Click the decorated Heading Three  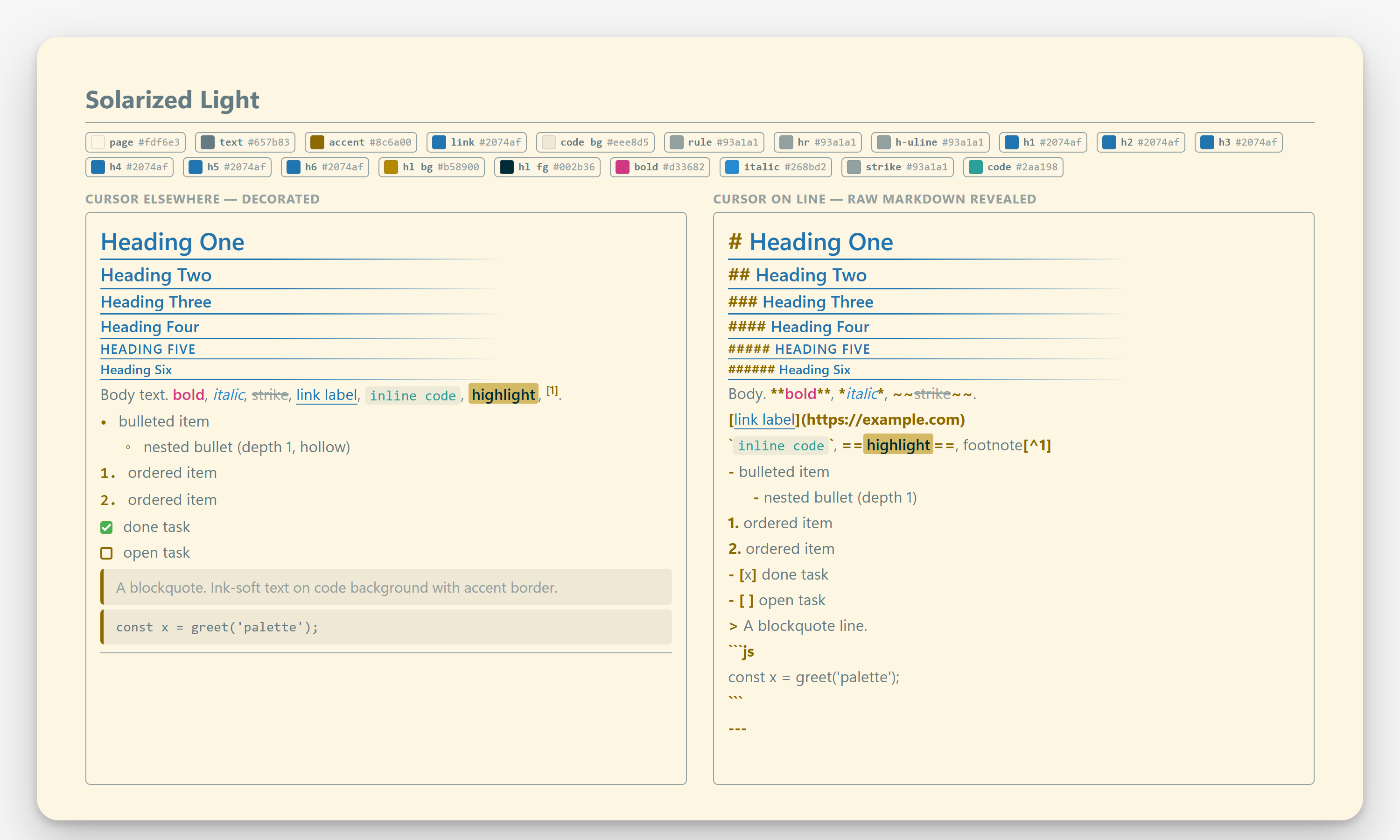pyautogui.click(x=156, y=301)
